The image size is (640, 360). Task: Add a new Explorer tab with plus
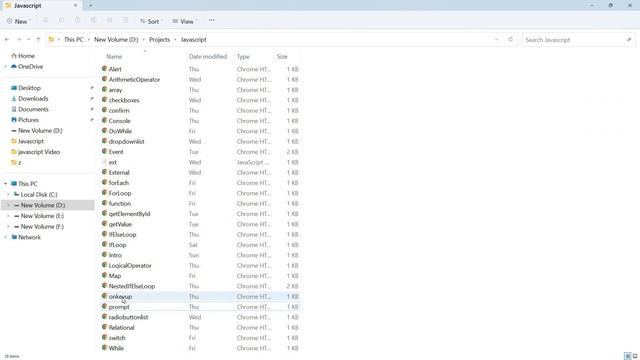91,6
